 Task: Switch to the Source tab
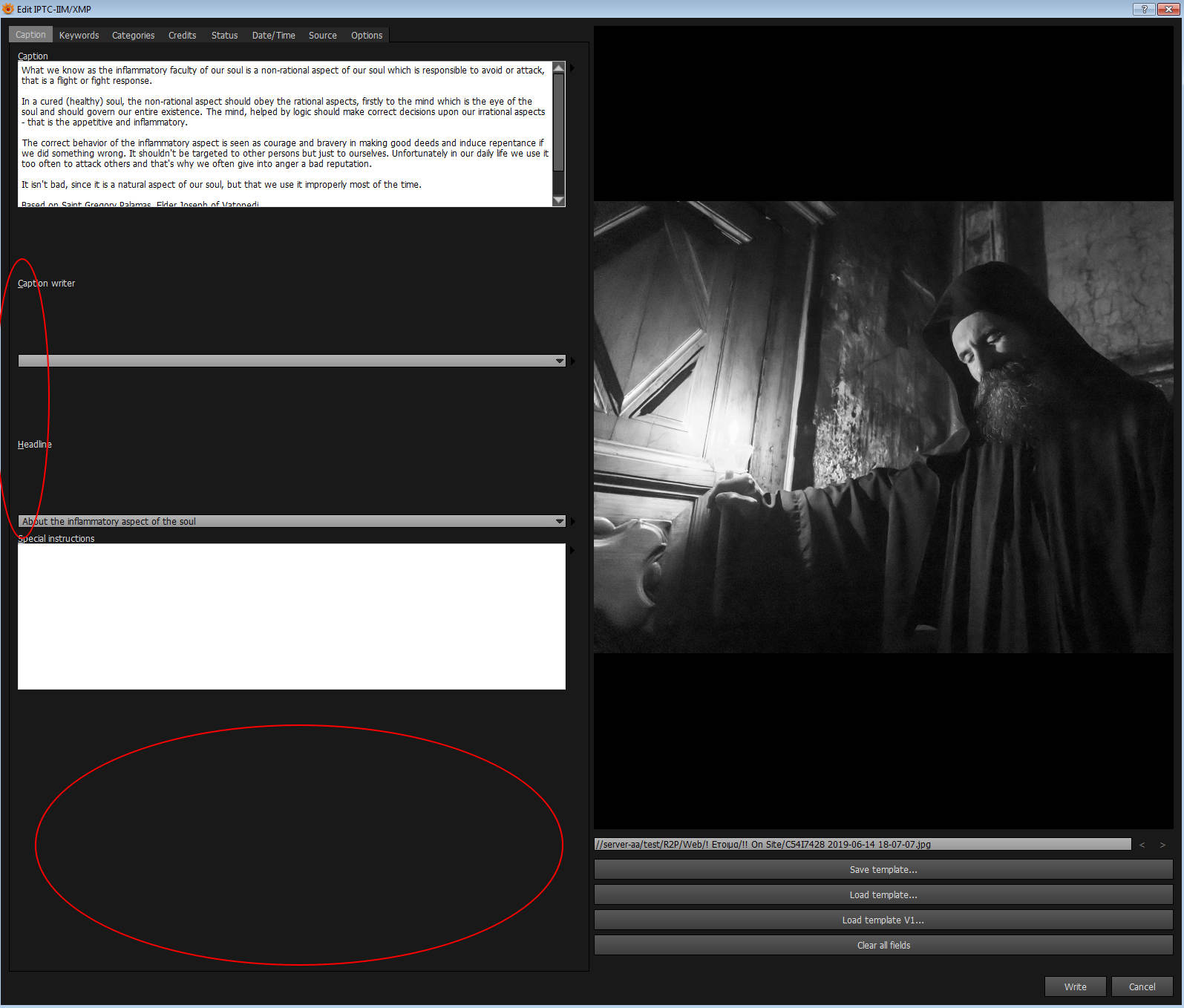pyautogui.click(x=323, y=35)
